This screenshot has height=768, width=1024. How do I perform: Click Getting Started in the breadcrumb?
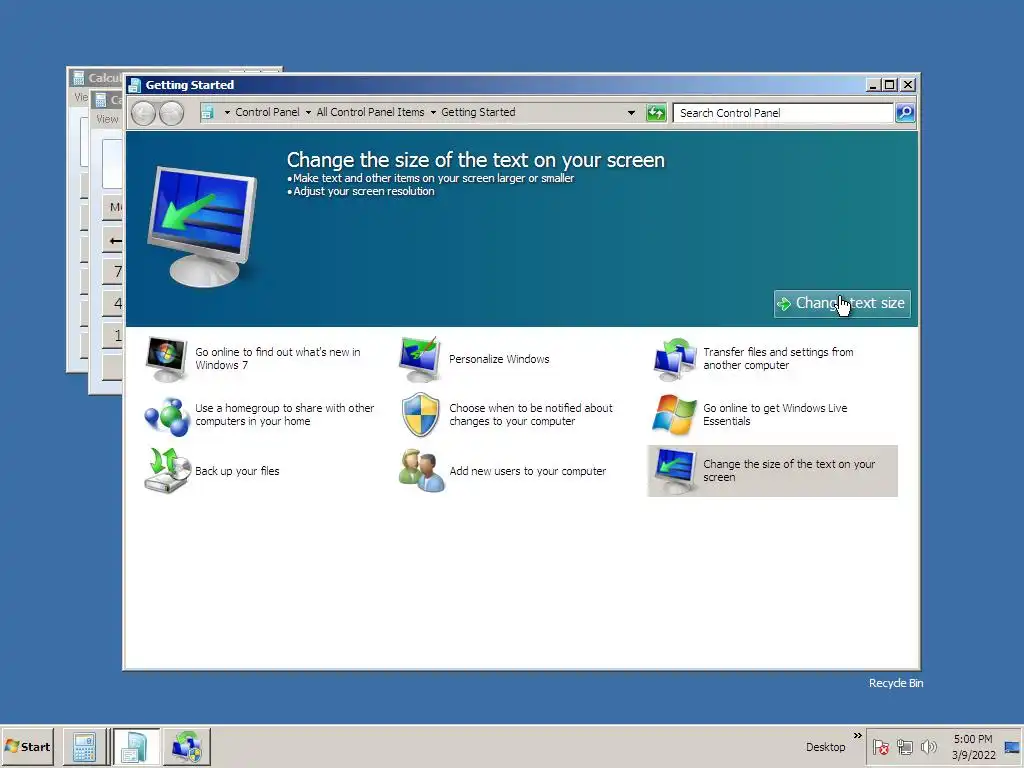(x=478, y=112)
